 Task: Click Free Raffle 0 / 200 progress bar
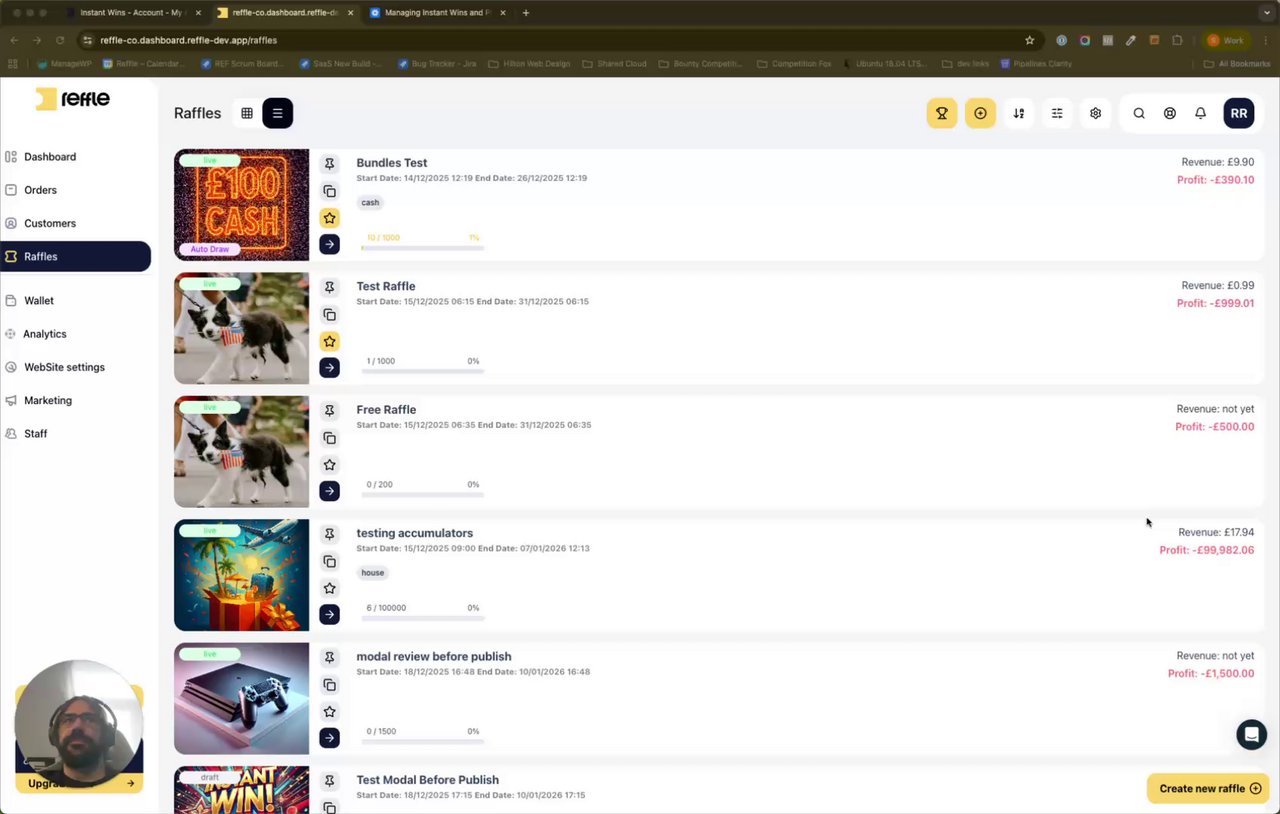click(423, 494)
